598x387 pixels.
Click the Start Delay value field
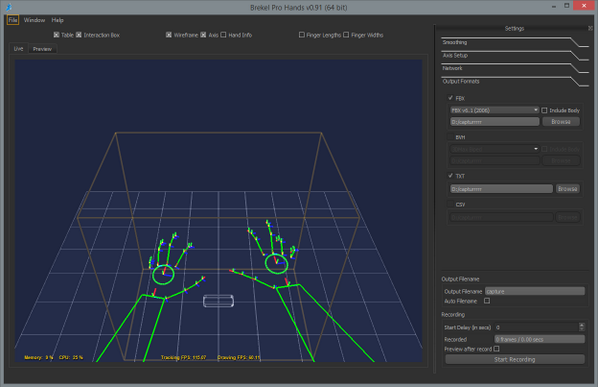[537, 327]
